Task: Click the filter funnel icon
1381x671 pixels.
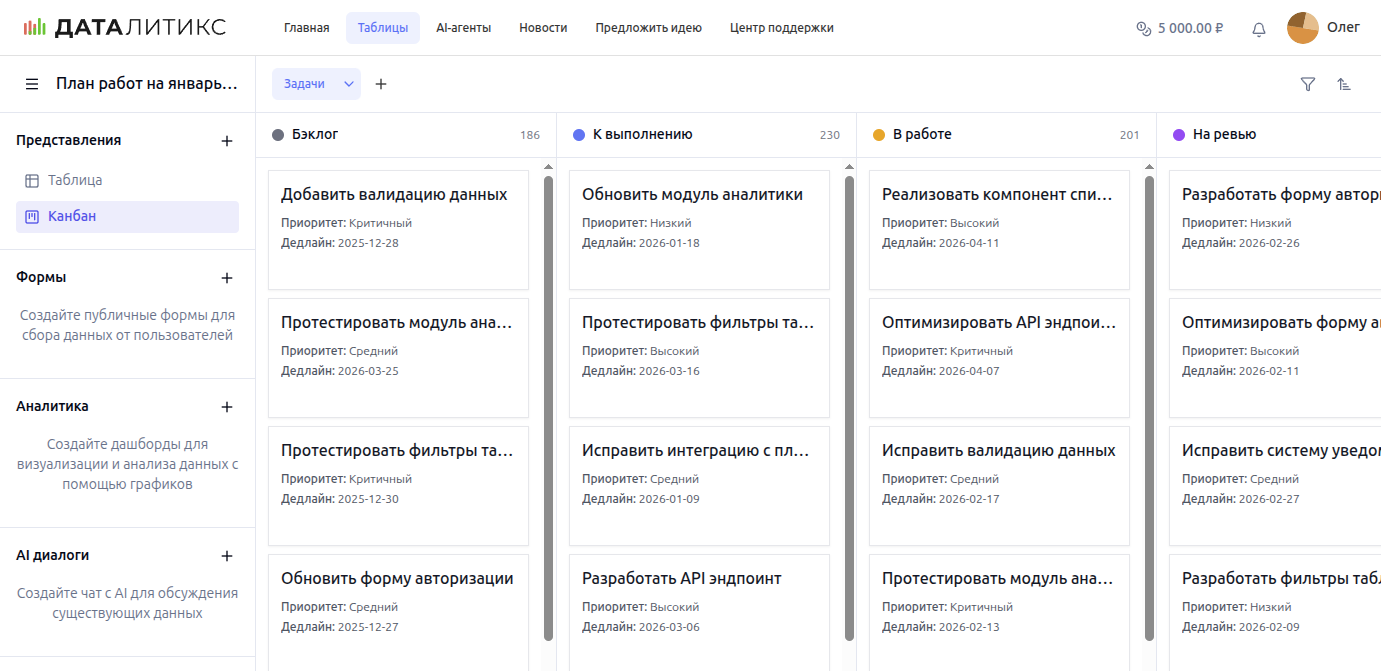Action: tap(1307, 85)
